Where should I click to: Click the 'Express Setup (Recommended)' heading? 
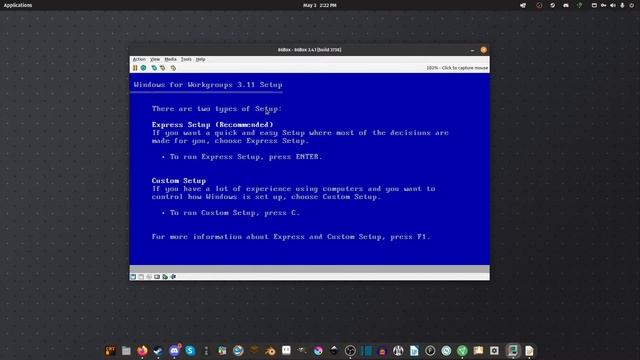tap(212, 124)
